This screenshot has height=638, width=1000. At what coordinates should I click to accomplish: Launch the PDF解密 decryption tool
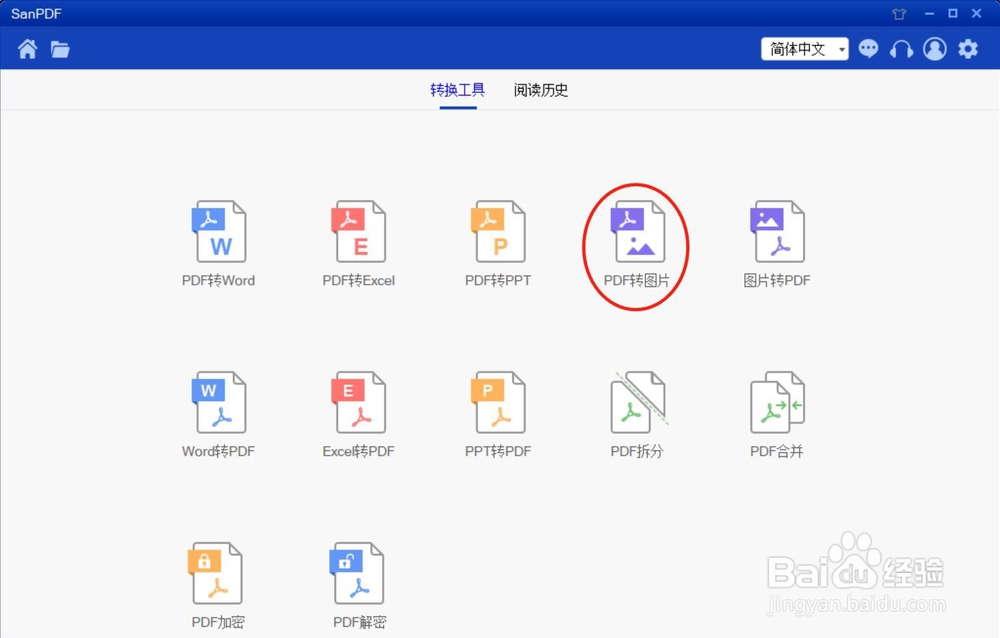click(359, 586)
